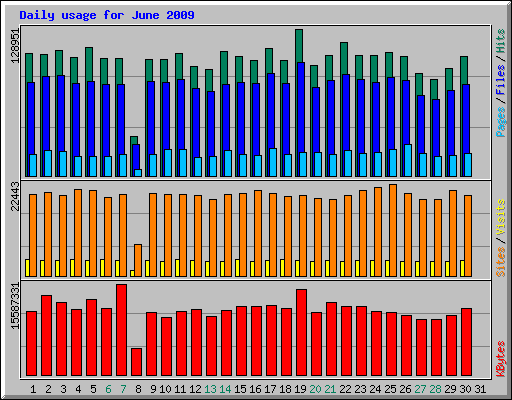
Task: Click green weekend day label 21
Action: click(x=330, y=389)
